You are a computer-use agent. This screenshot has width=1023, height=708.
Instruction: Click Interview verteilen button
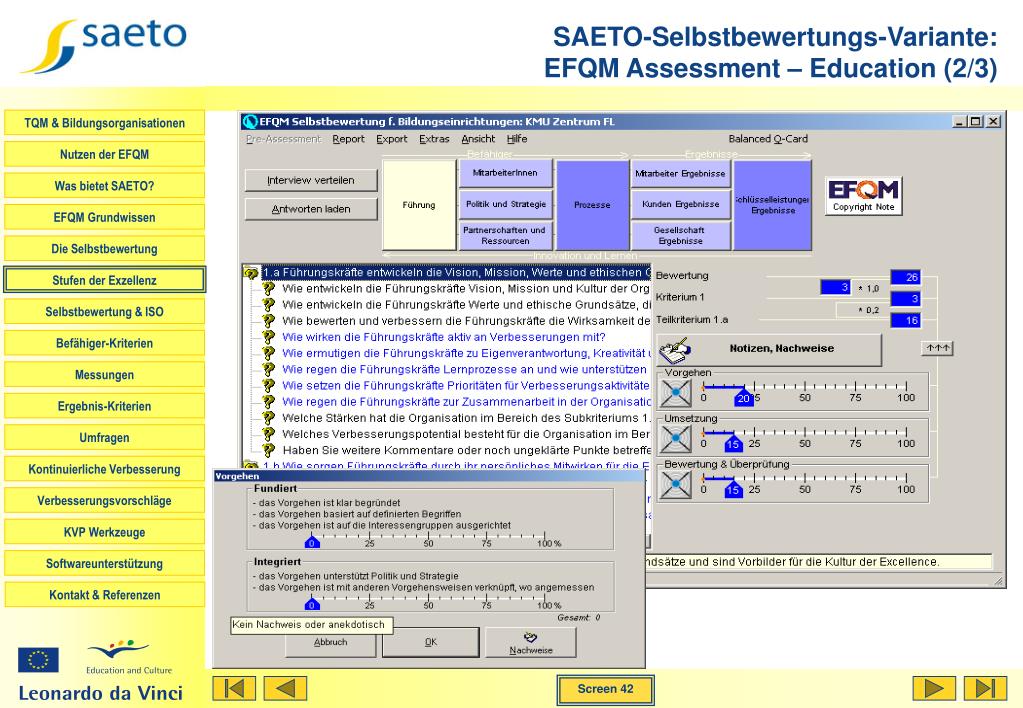311,180
